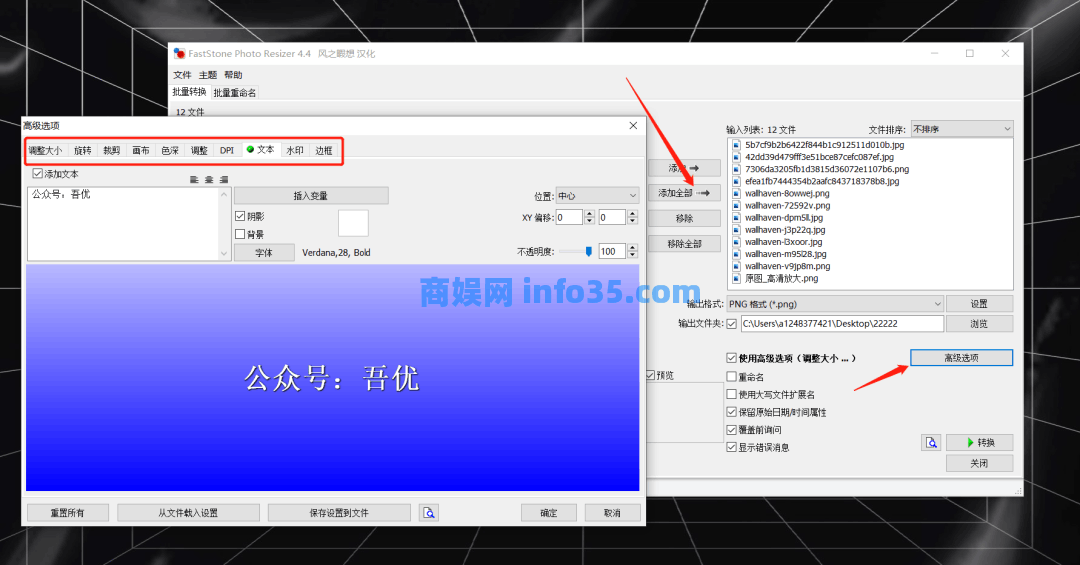Click the preview magnifier icon in 高级选项 dialog
Viewport: 1080px width, 565px height.
pos(429,513)
